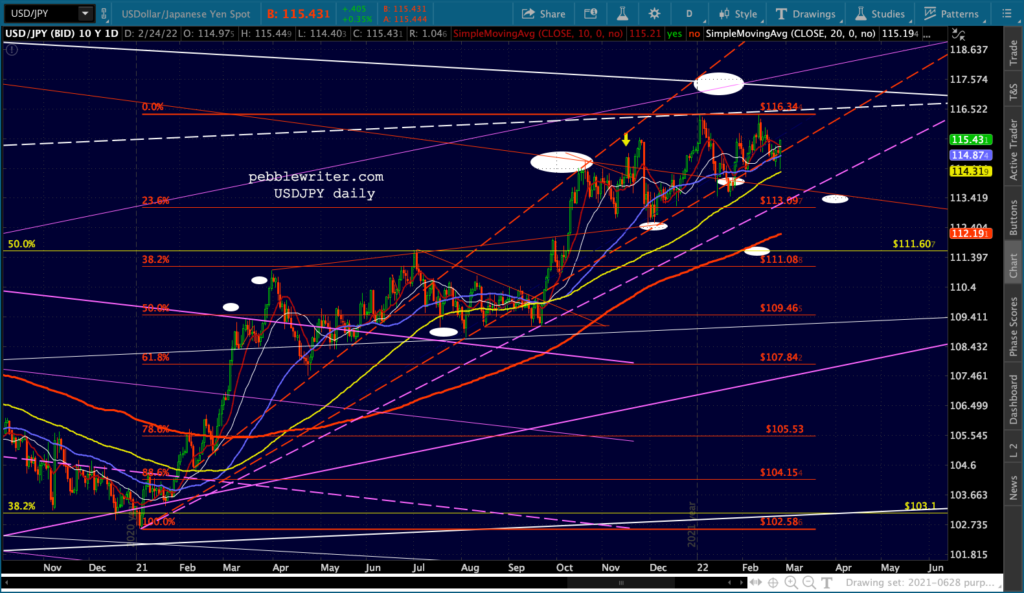The height and width of the screenshot is (593, 1024).
Task: Click the $111.08 Fibonacci level label
Action: (x=781, y=259)
